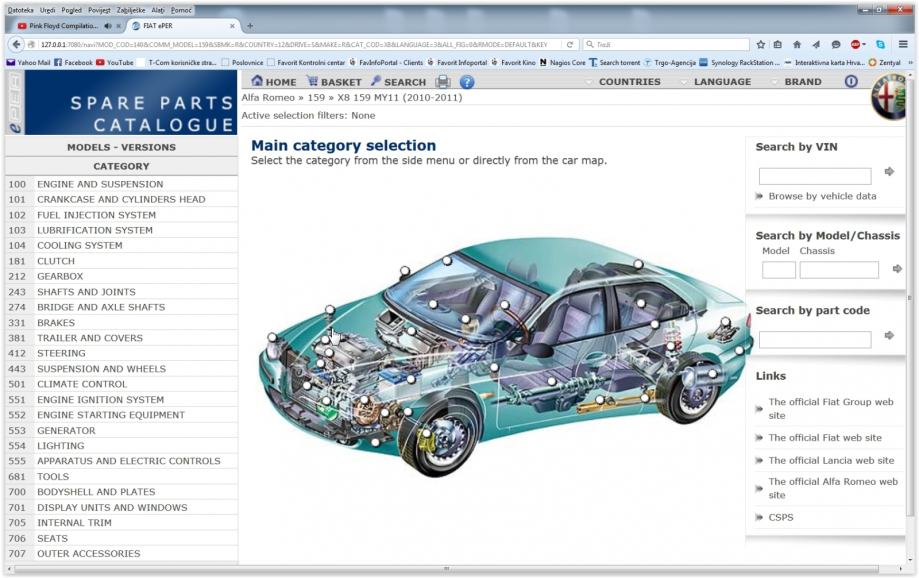919x578 pixels.
Task: Click the Alfa Romeo logo badge
Action: [x=888, y=98]
